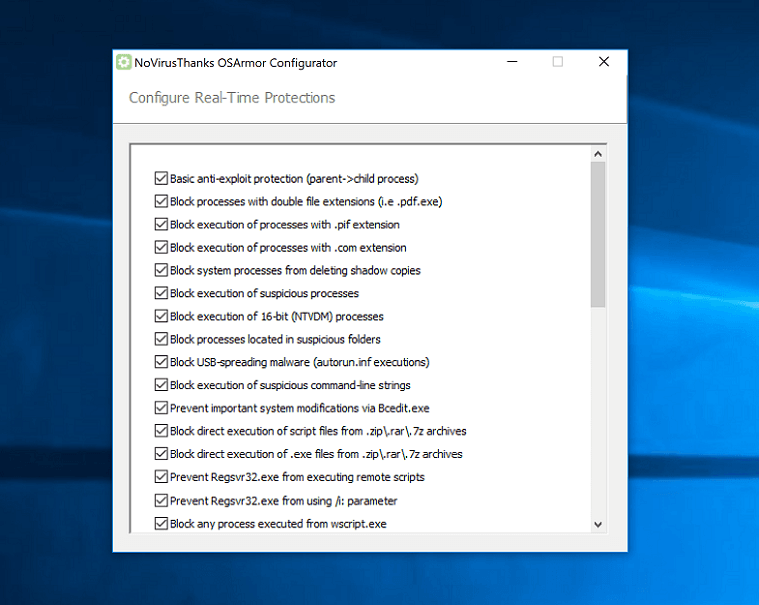
Task: Toggle Block execution of .com extension processes
Action: pos(161,247)
